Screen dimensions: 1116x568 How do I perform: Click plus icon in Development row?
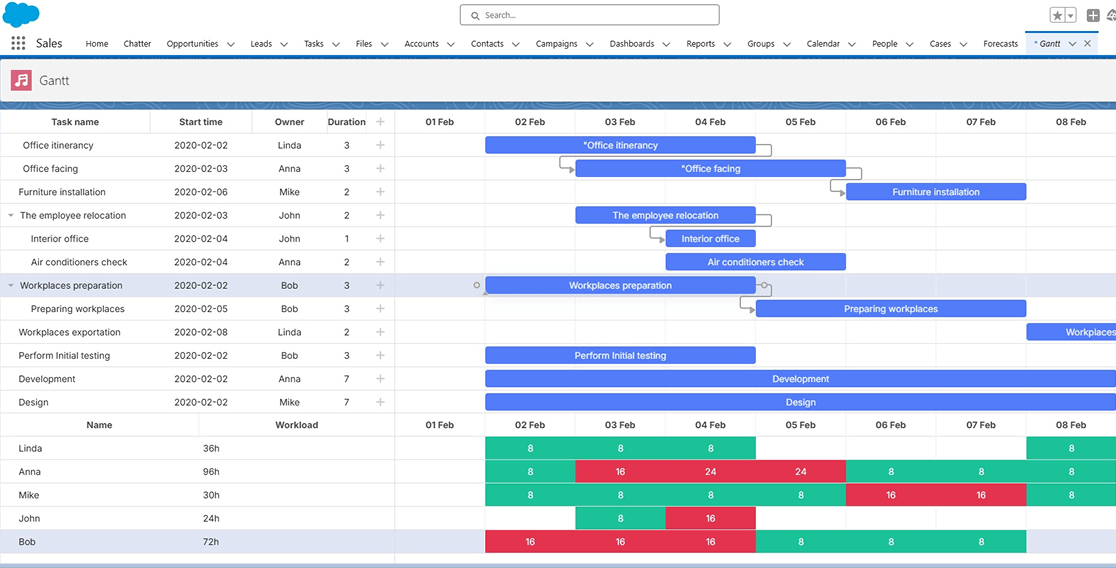point(380,379)
